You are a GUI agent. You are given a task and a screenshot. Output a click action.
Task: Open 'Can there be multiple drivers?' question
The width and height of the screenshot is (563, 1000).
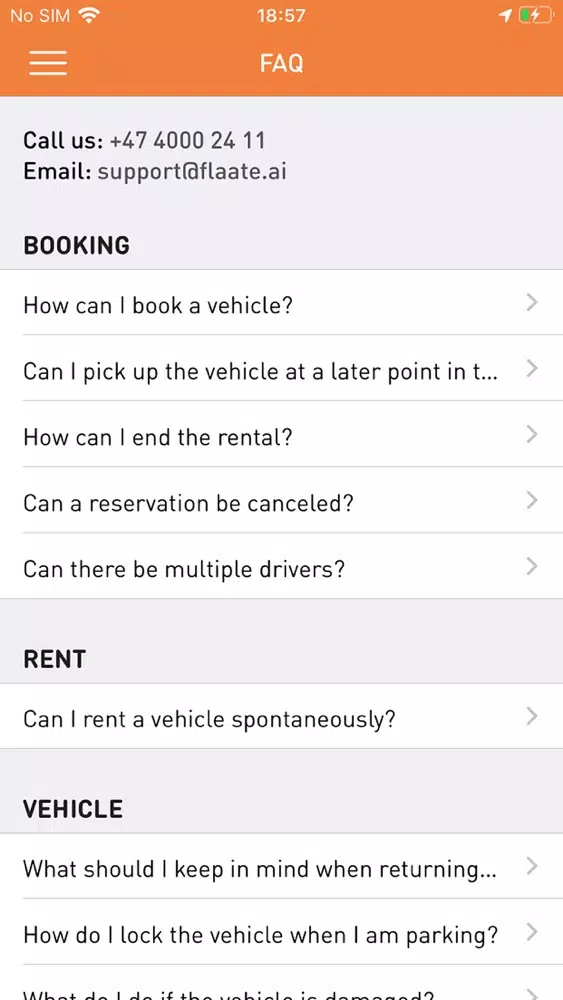pos(281,566)
